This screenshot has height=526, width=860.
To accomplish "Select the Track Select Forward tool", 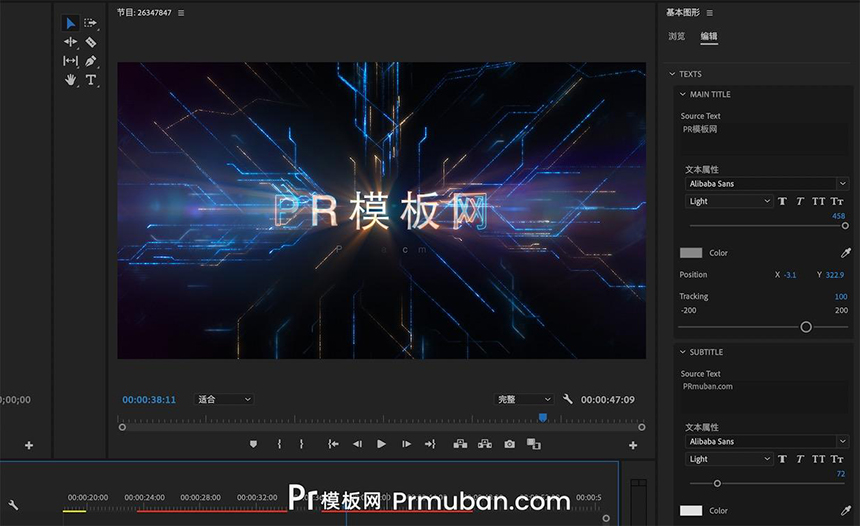I will tap(90, 23).
